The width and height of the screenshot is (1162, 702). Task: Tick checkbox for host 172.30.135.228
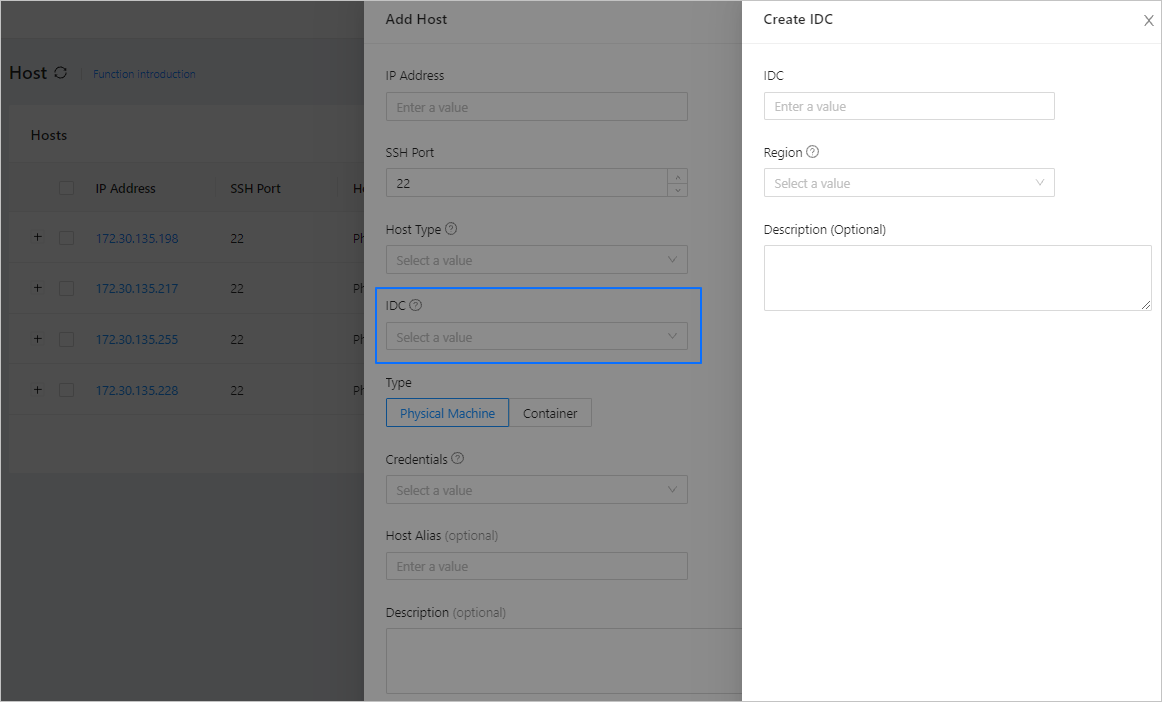[x=67, y=390]
